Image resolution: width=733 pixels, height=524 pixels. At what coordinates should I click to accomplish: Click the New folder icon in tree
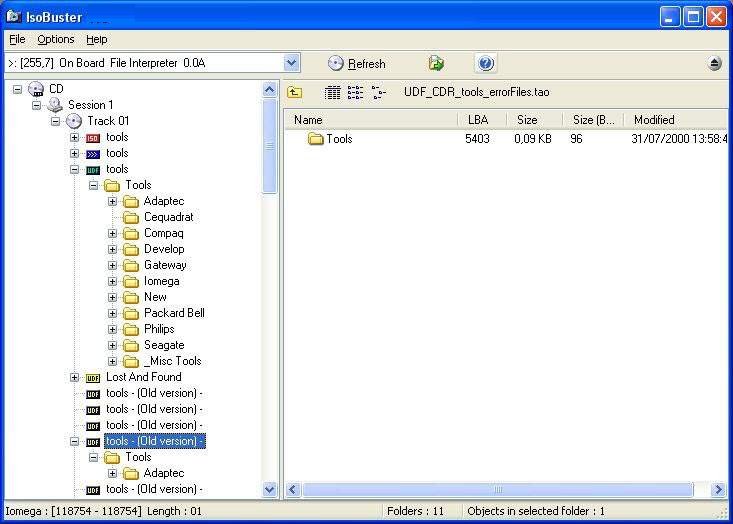tap(131, 297)
